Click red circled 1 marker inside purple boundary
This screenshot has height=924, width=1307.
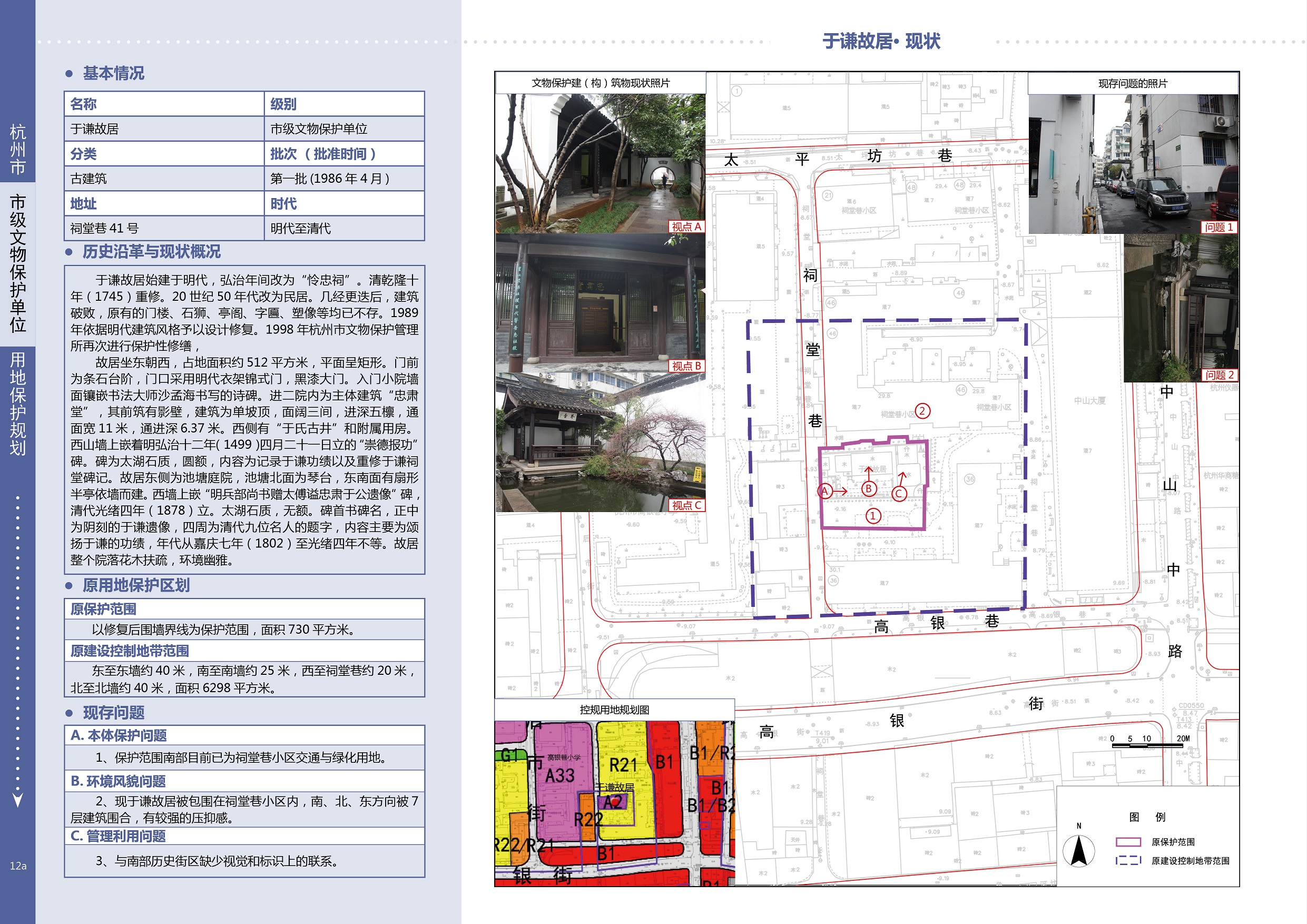click(873, 516)
